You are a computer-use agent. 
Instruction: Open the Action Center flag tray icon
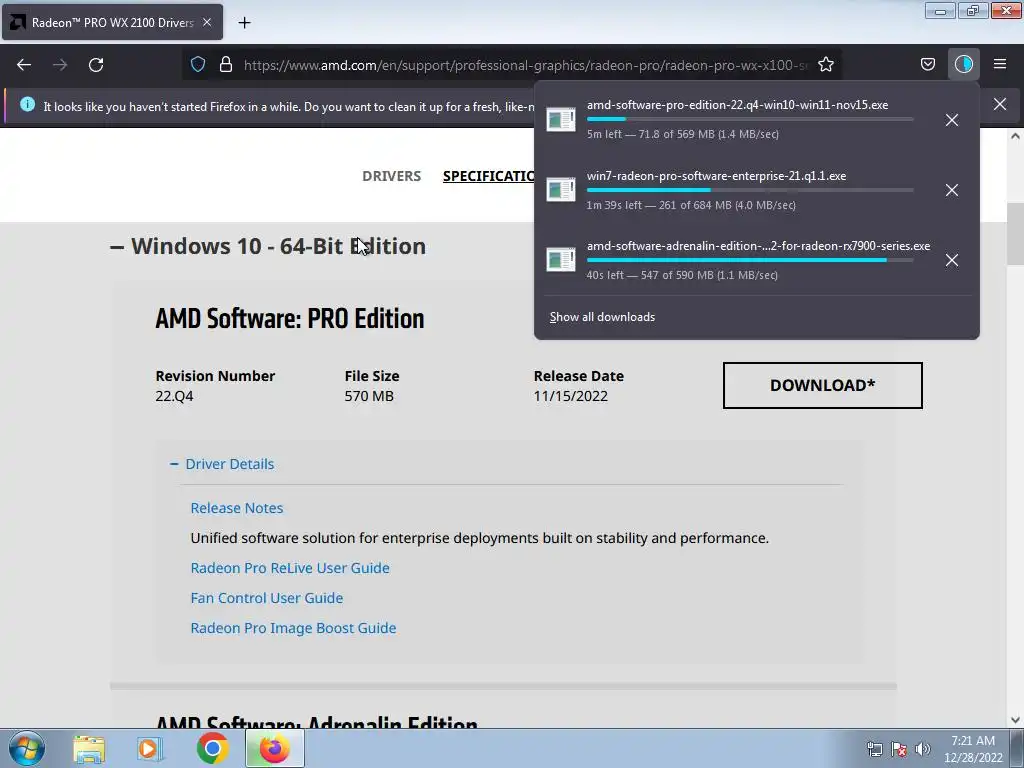(x=899, y=749)
